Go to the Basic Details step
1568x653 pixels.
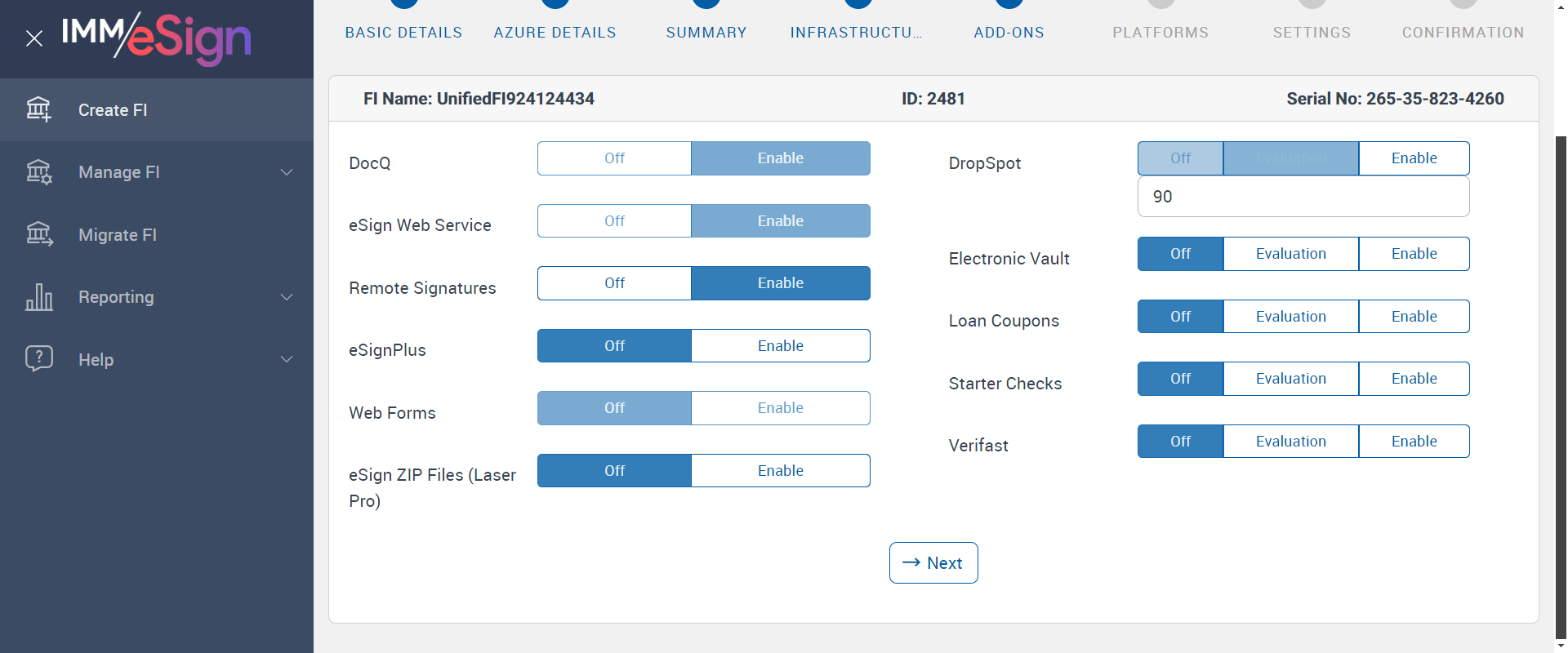[403, 33]
